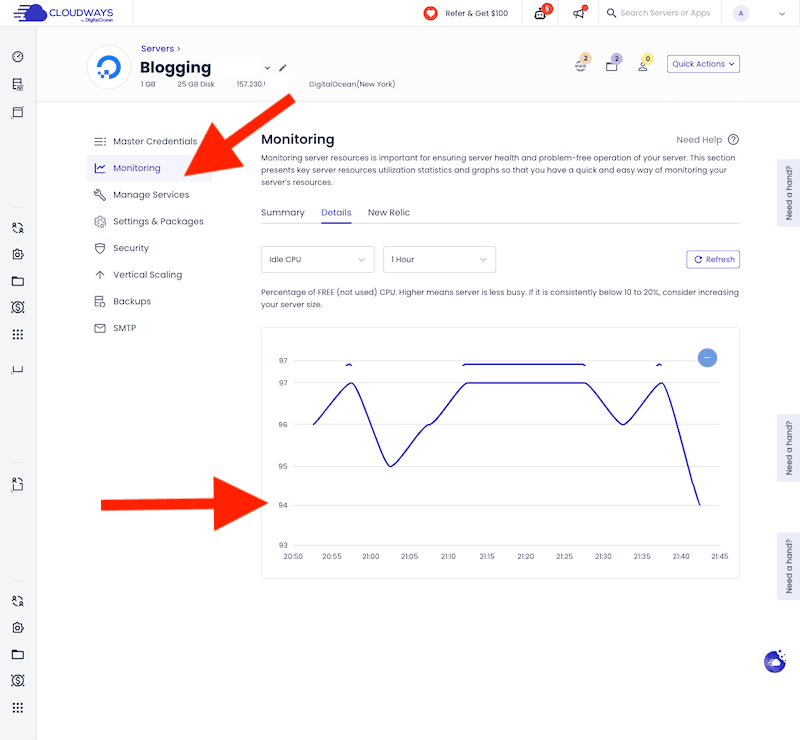Click the edit pencil beside server name

[x=281, y=70]
